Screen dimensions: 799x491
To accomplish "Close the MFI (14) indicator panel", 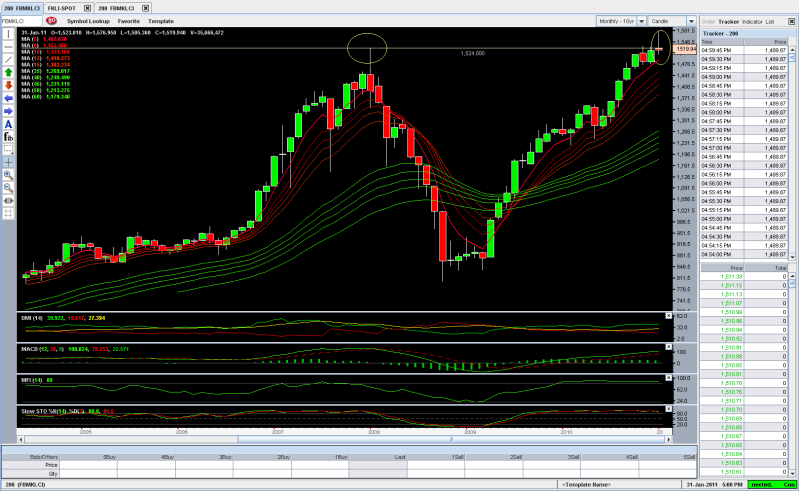I will [x=669, y=378].
